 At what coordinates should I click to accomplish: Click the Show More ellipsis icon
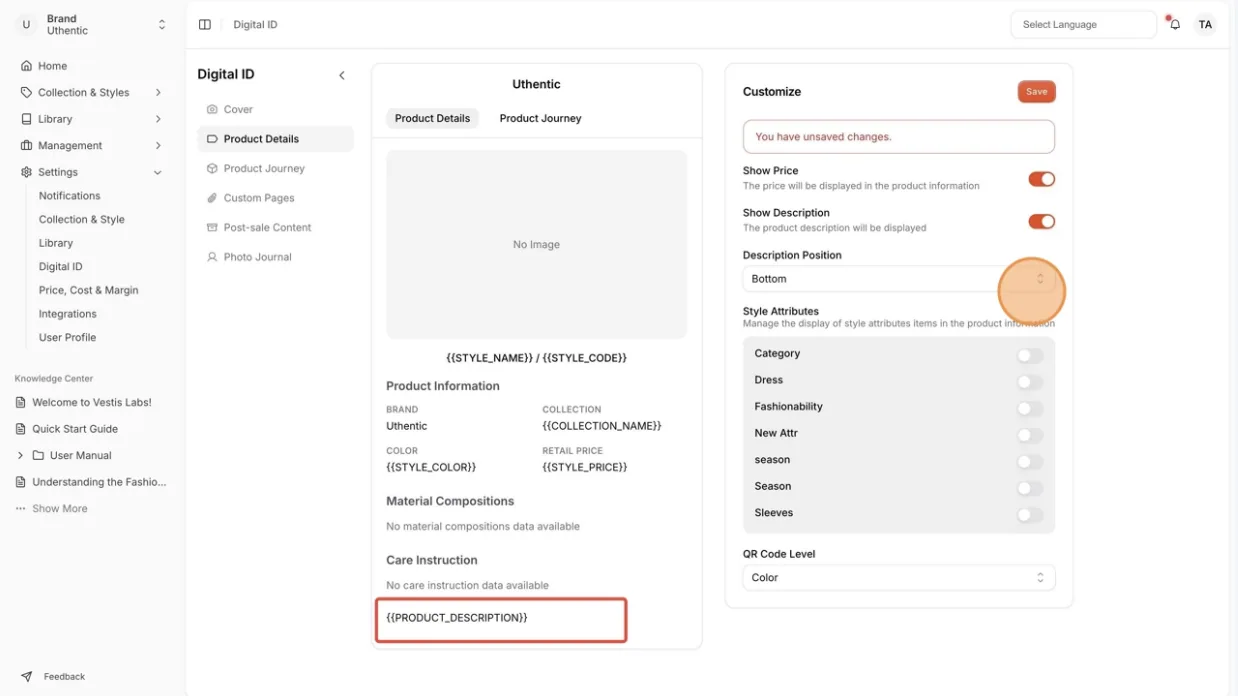click(x=20, y=509)
